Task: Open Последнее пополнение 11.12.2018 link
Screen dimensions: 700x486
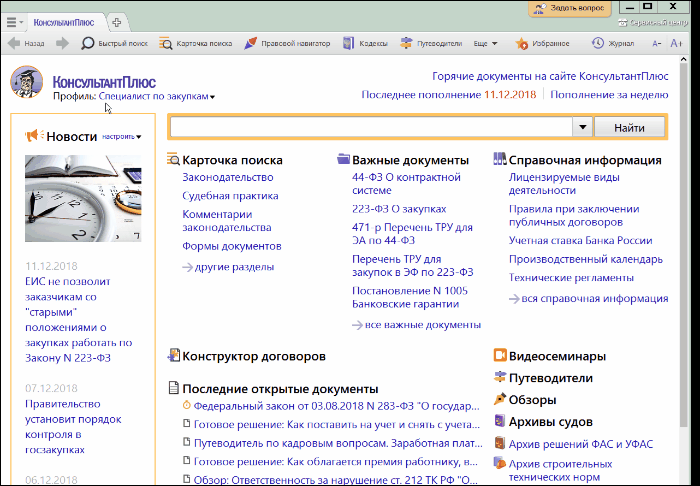Action: (449, 95)
